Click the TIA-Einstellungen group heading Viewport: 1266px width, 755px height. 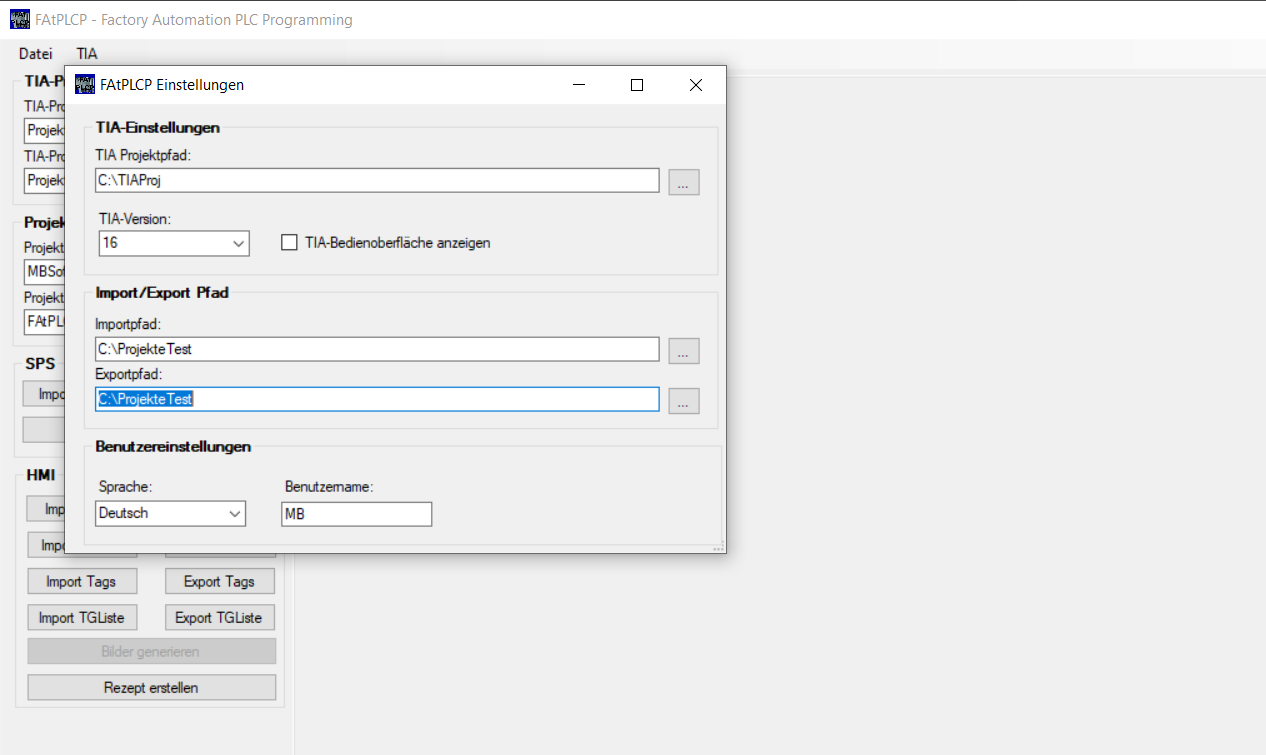click(158, 127)
